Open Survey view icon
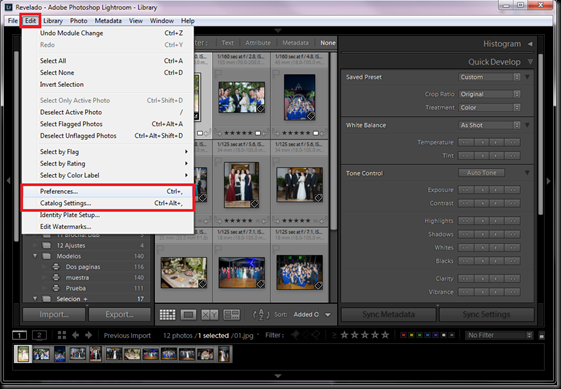The width and height of the screenshot is (561, 389). click(231, 315)
